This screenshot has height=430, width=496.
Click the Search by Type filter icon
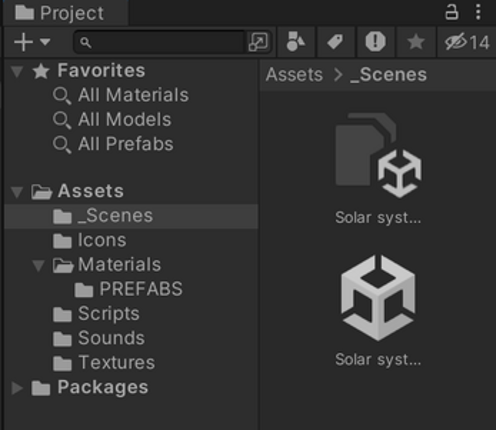pos(296,42)
